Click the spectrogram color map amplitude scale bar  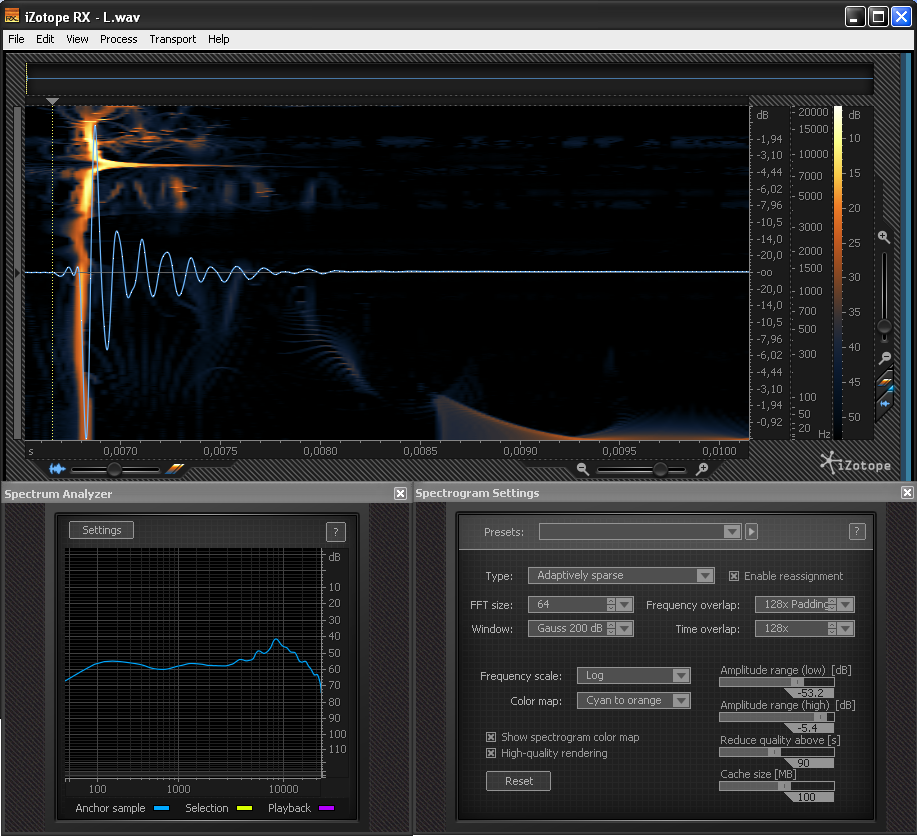point(838,273)
